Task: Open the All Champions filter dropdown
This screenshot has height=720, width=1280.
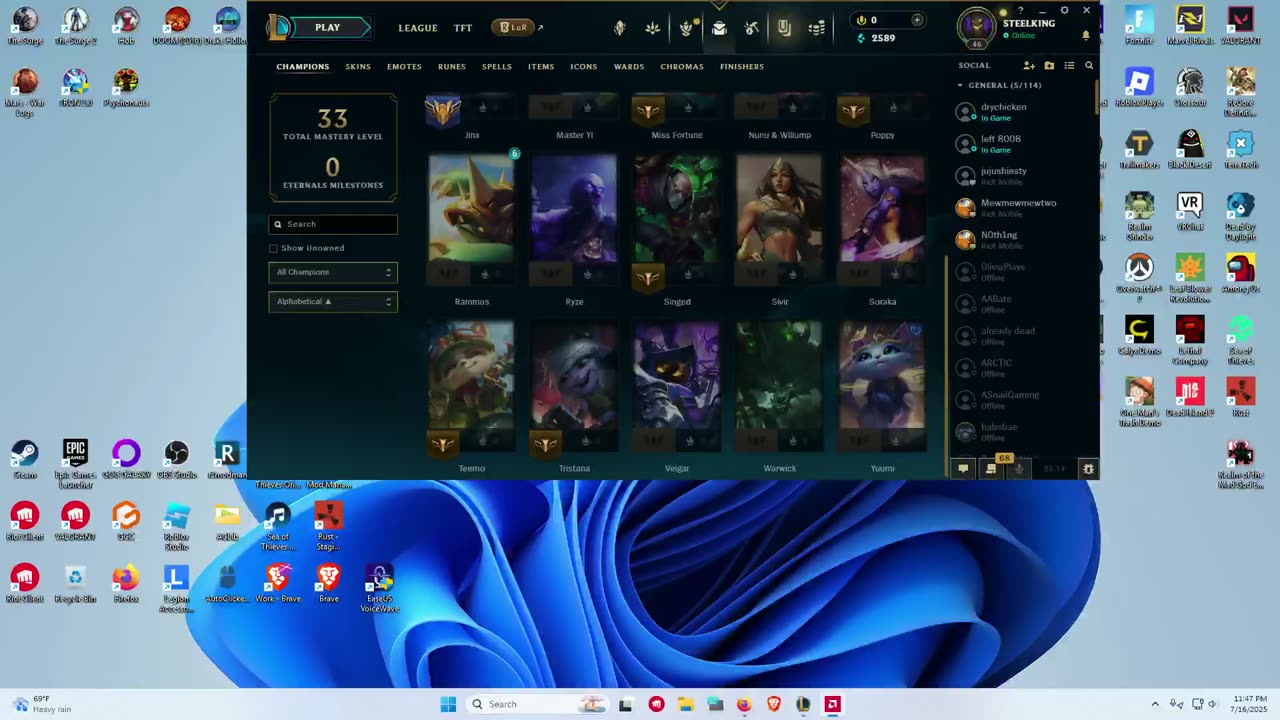Action: [x=333, y=272]
